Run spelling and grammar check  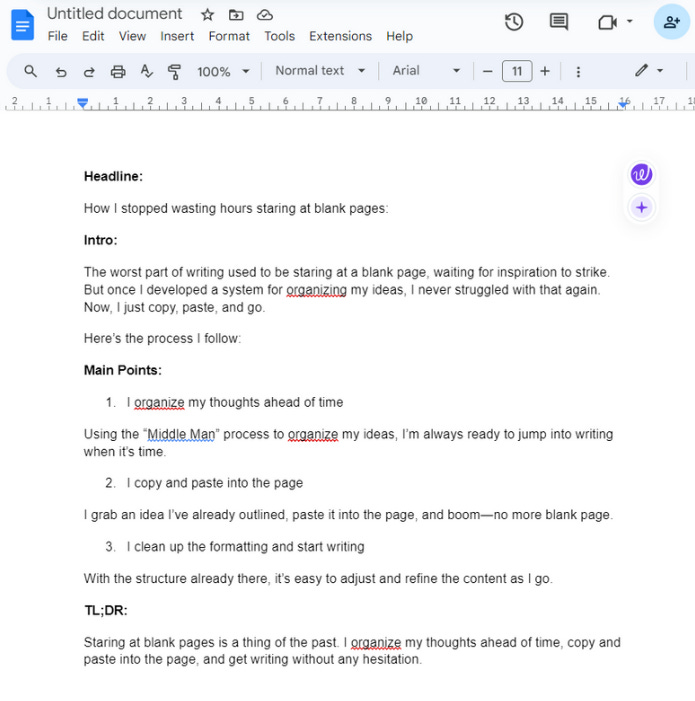(146, 71)
